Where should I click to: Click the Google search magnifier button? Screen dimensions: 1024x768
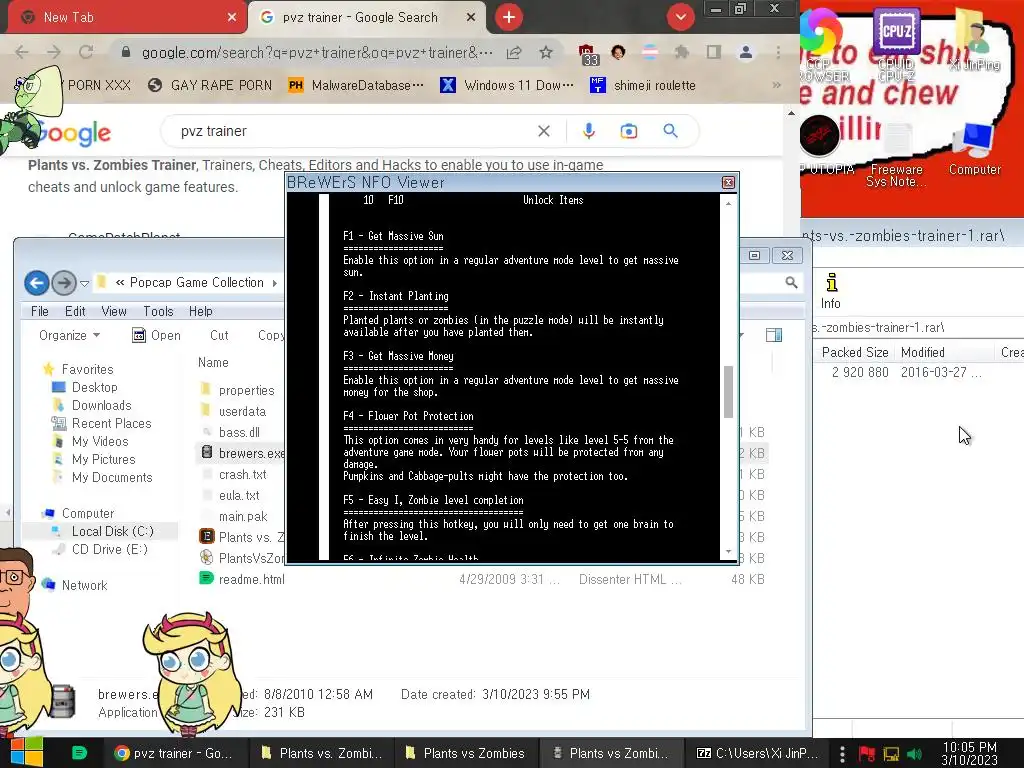tap(670, 131)
